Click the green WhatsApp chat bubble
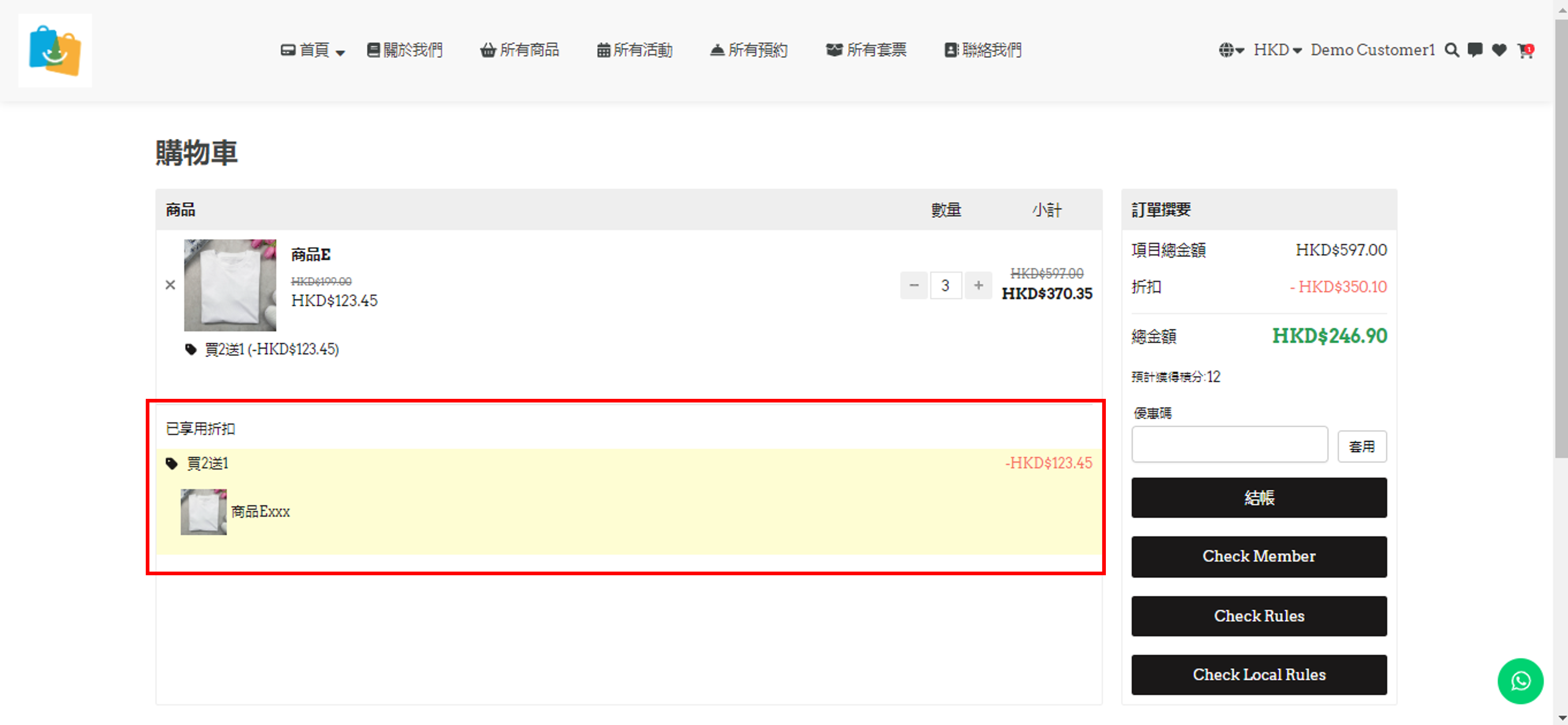Image resolution: width=1568 pixels, height=725 pixels. pos(1520,680)
